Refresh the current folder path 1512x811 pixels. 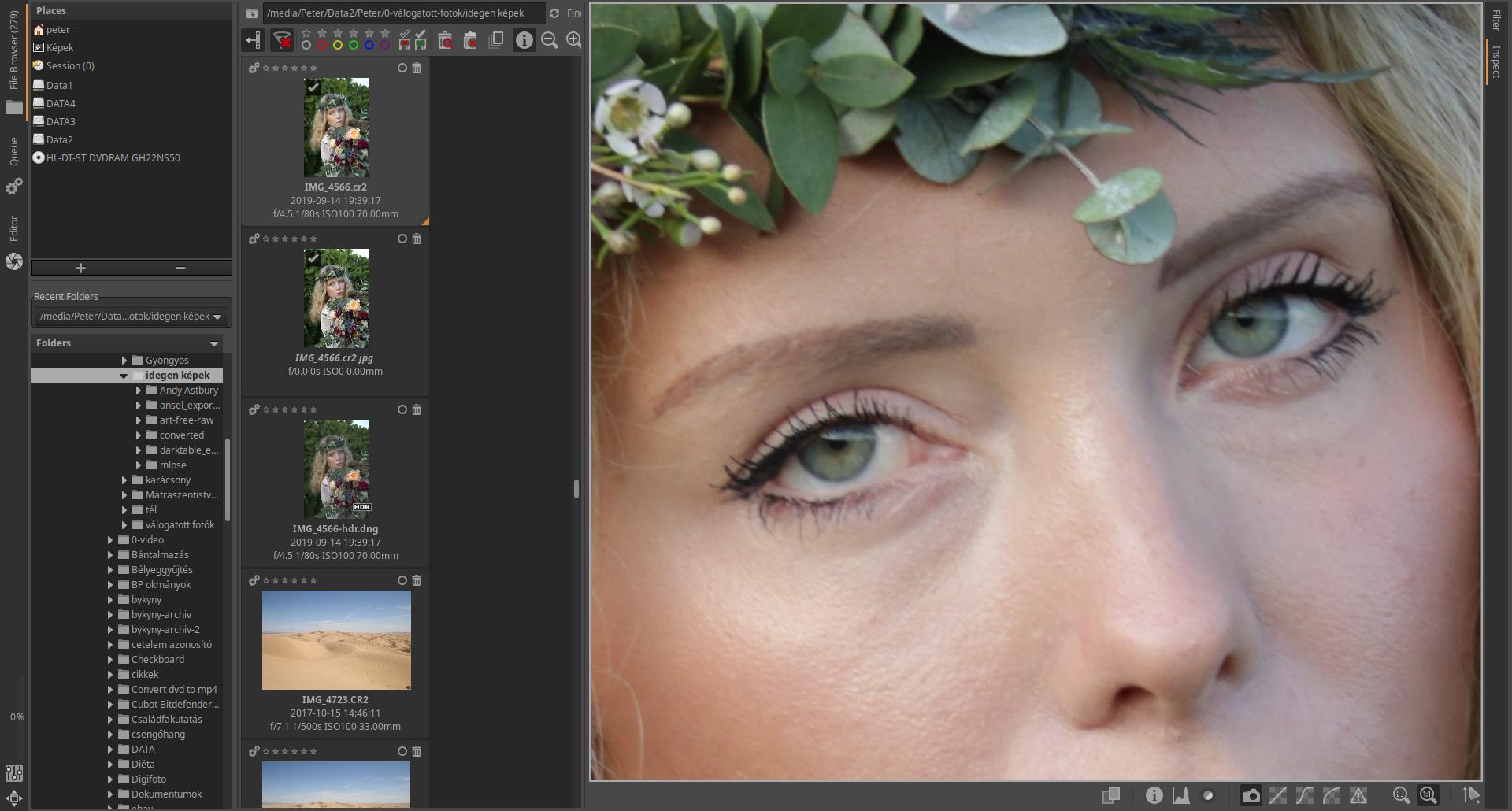554,13
